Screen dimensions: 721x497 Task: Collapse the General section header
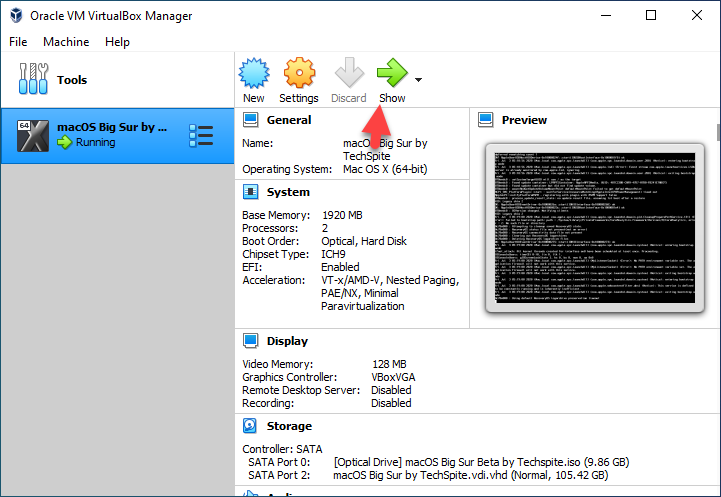pos(288,120)
